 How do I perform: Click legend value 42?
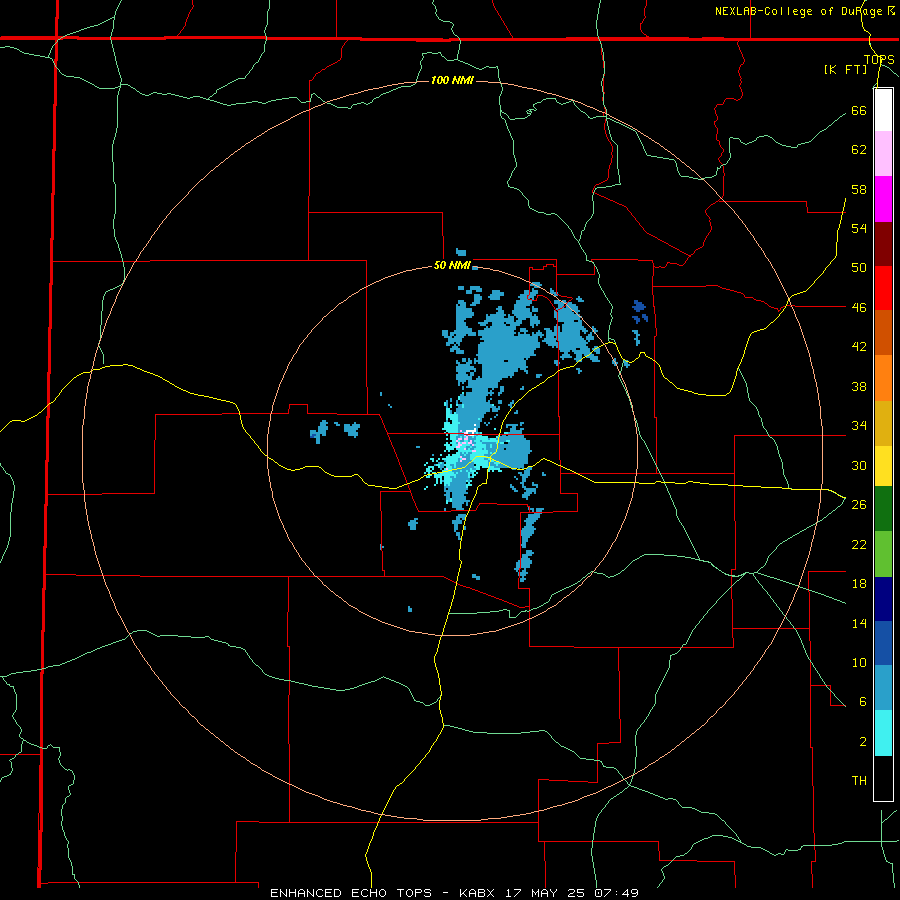coord(859,347)
